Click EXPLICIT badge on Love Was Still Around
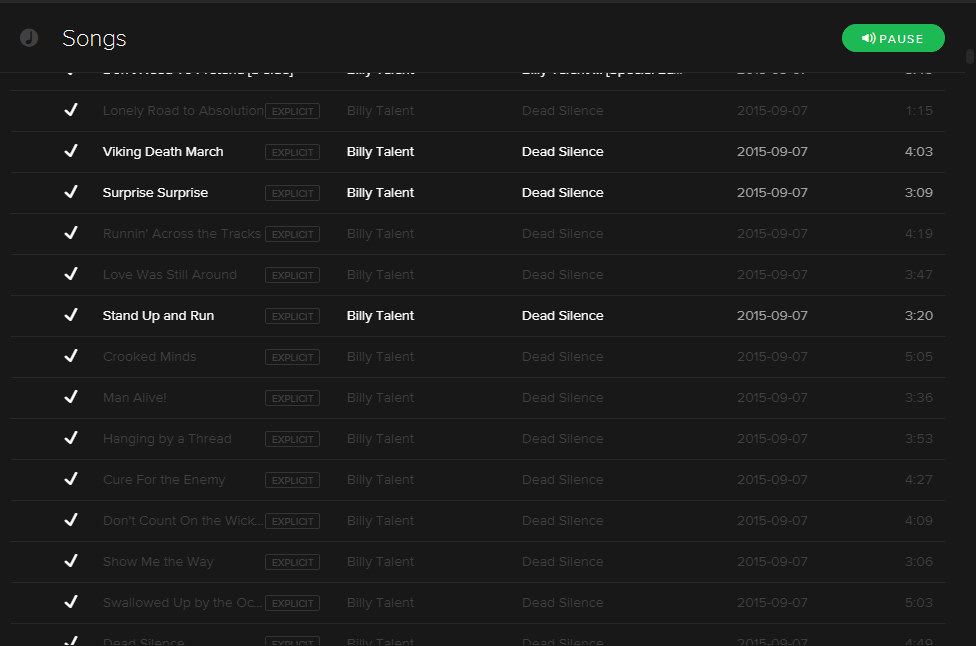976x646 pixels. coord(293,275)
